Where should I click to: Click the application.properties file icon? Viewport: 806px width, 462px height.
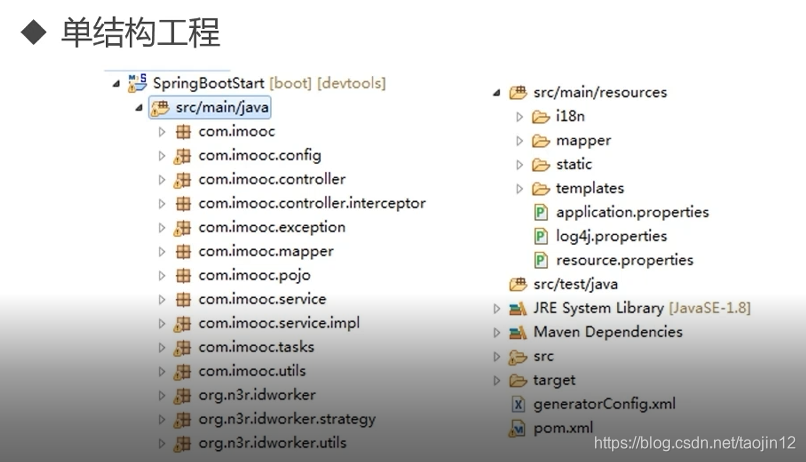tap(540, 212)
